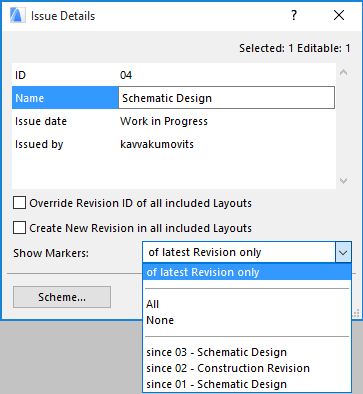Click the ID value 04
Image resolution: width=363 pixels, height=394 pixels.
pyautogui.click(x=126, y=75)
